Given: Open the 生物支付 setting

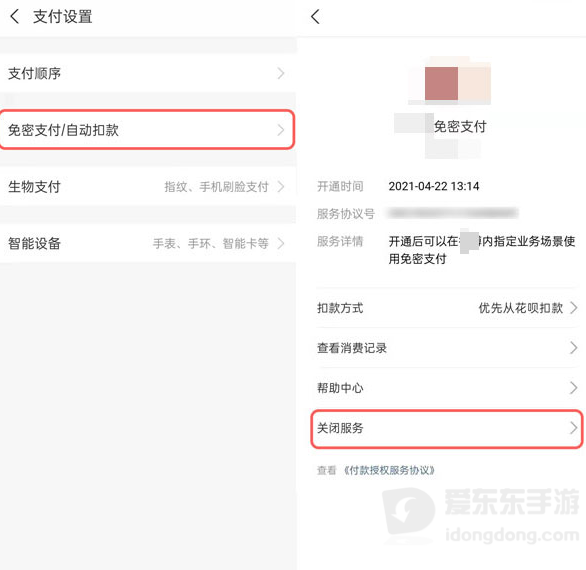Looking at the screenshot, I should point(148,186).
